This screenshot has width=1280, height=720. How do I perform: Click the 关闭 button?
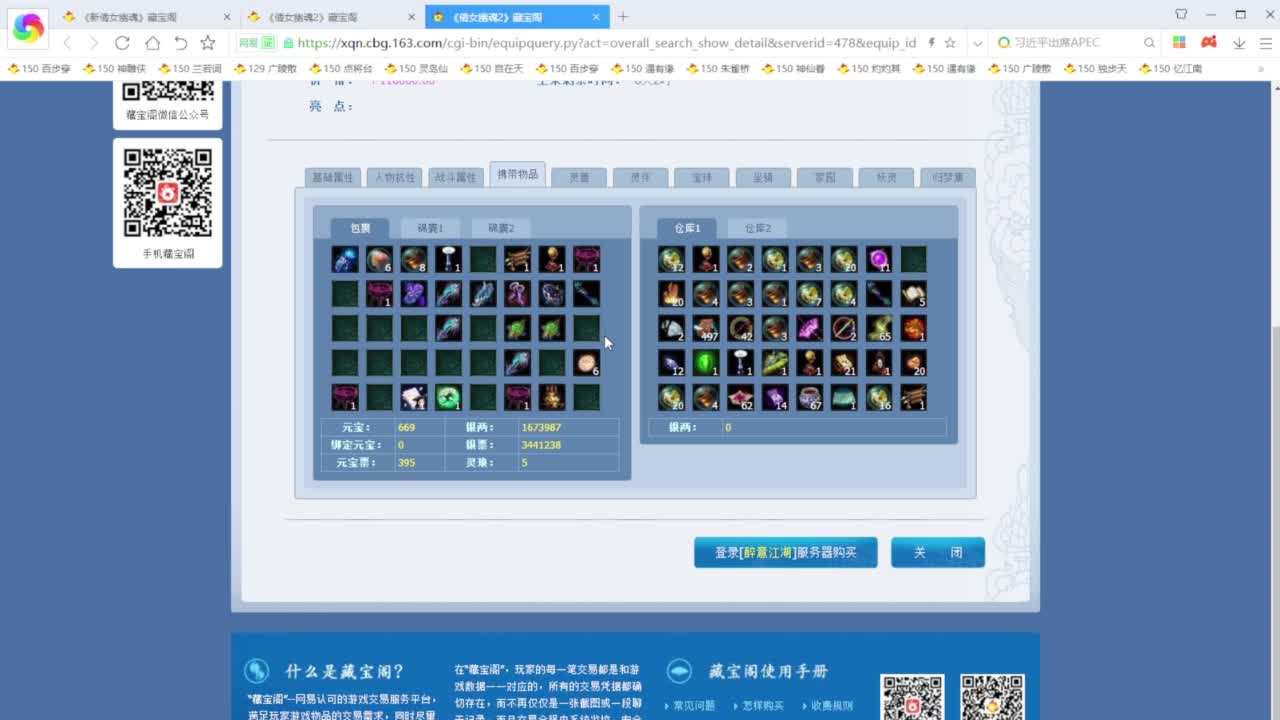pyautogui.click(x=938, y=552)
